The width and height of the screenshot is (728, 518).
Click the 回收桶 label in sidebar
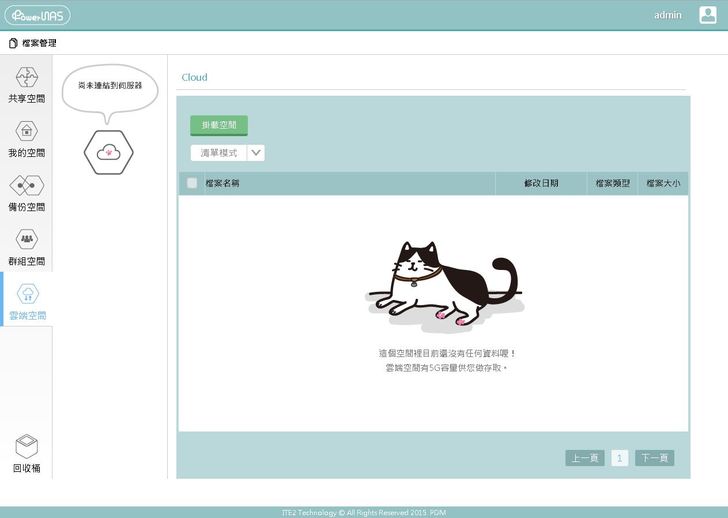(x=26, y=468)
